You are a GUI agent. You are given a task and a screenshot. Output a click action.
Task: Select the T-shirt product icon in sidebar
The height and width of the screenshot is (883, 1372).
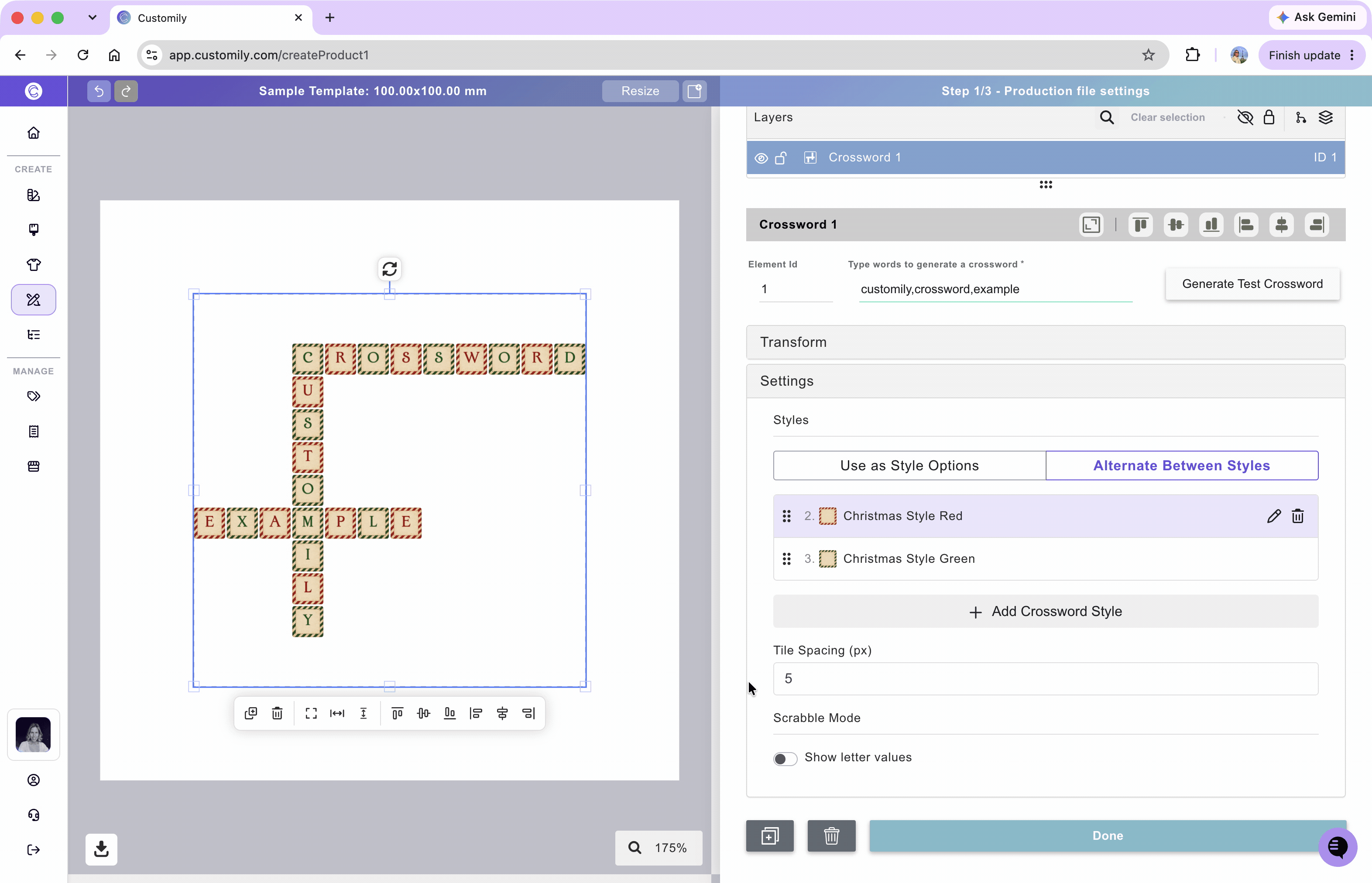click(x=33, y=264)
